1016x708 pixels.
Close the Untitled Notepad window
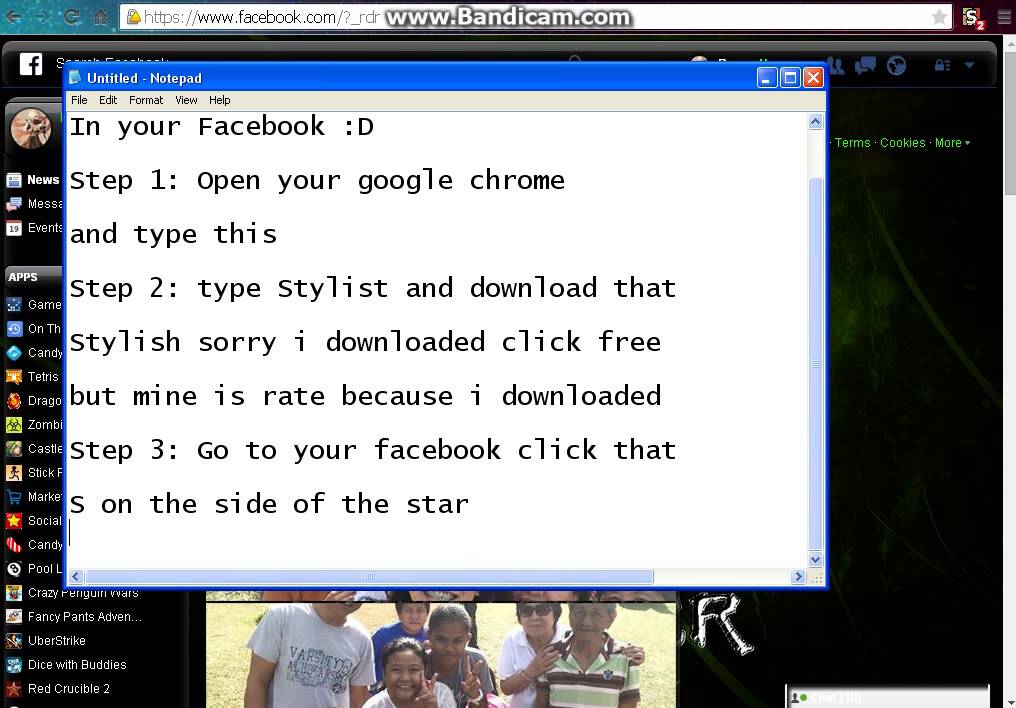(813, 78)
